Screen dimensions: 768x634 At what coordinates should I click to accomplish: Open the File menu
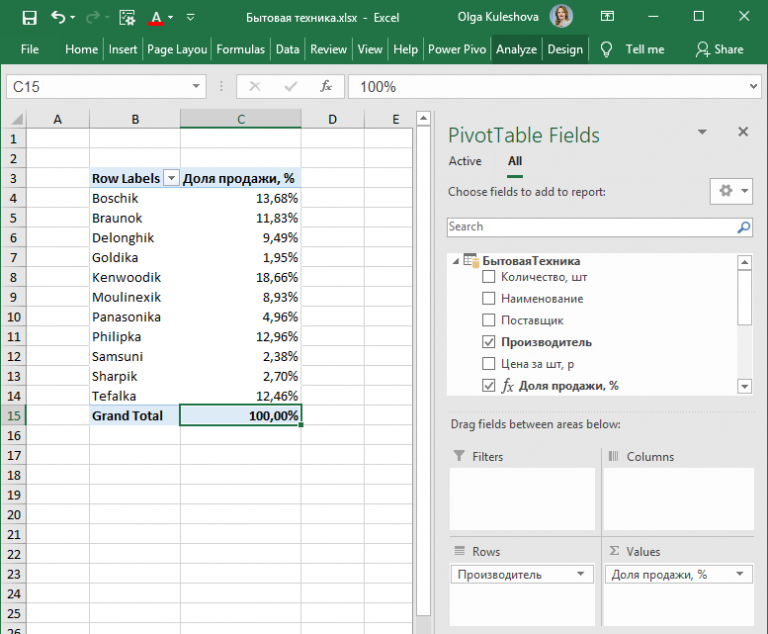point(30,49)
